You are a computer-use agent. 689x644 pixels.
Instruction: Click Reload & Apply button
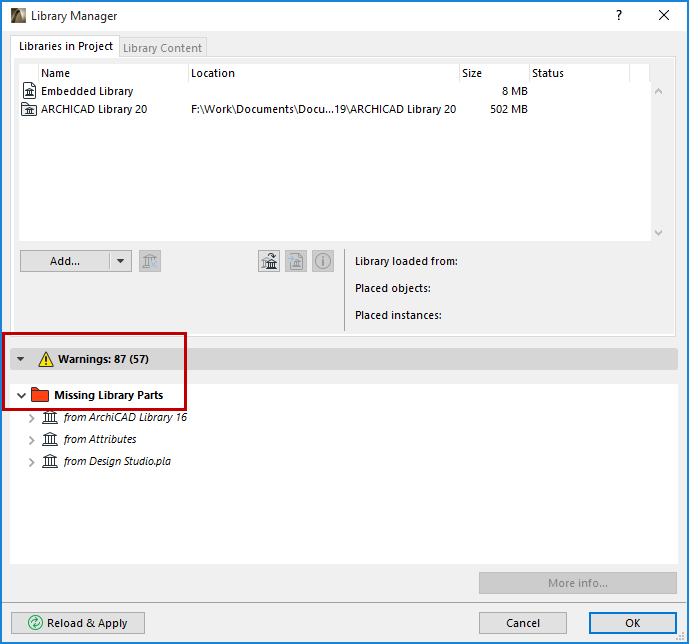coord(78,623)
